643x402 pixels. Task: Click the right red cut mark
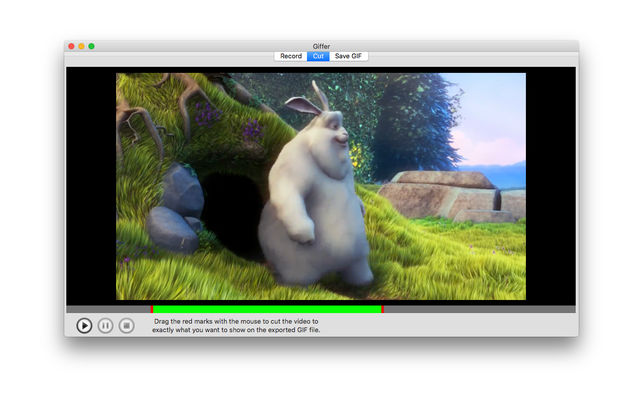pyautogui.click(x=382, y=309)
